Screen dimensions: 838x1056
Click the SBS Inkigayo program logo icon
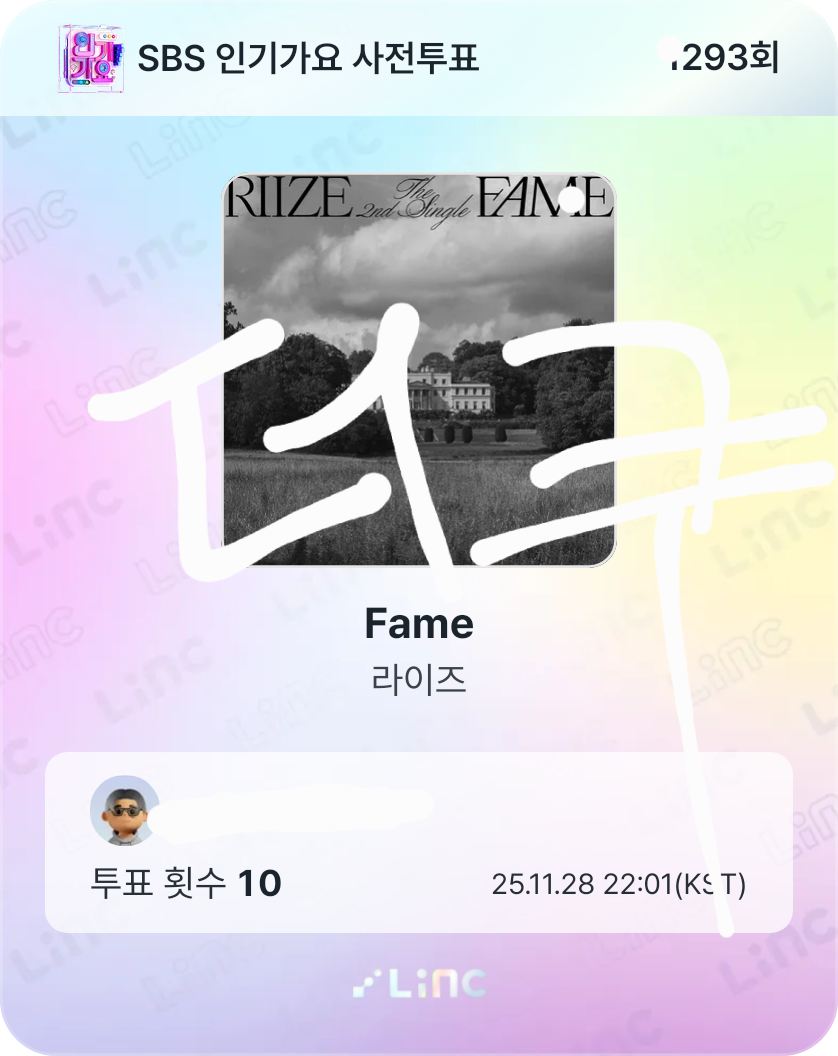click(91, 59)
